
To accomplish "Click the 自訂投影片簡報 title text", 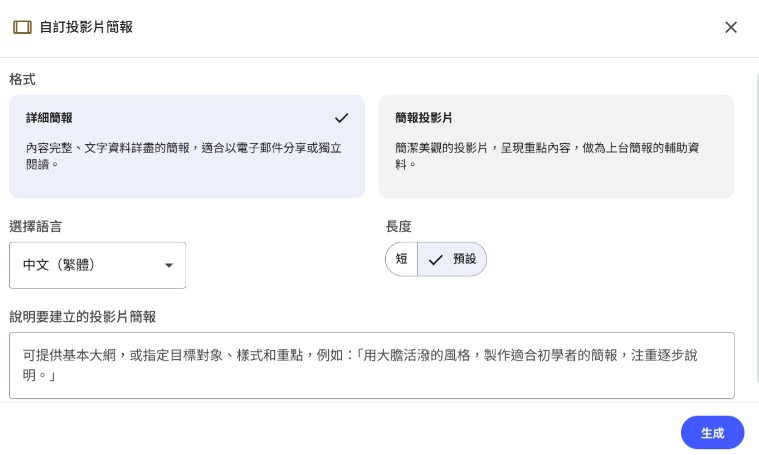I will pos(86,27).
